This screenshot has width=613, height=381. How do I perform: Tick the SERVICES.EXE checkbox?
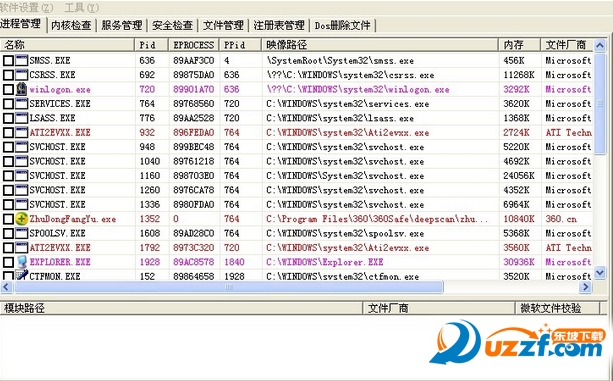click(x=8, y=104)
